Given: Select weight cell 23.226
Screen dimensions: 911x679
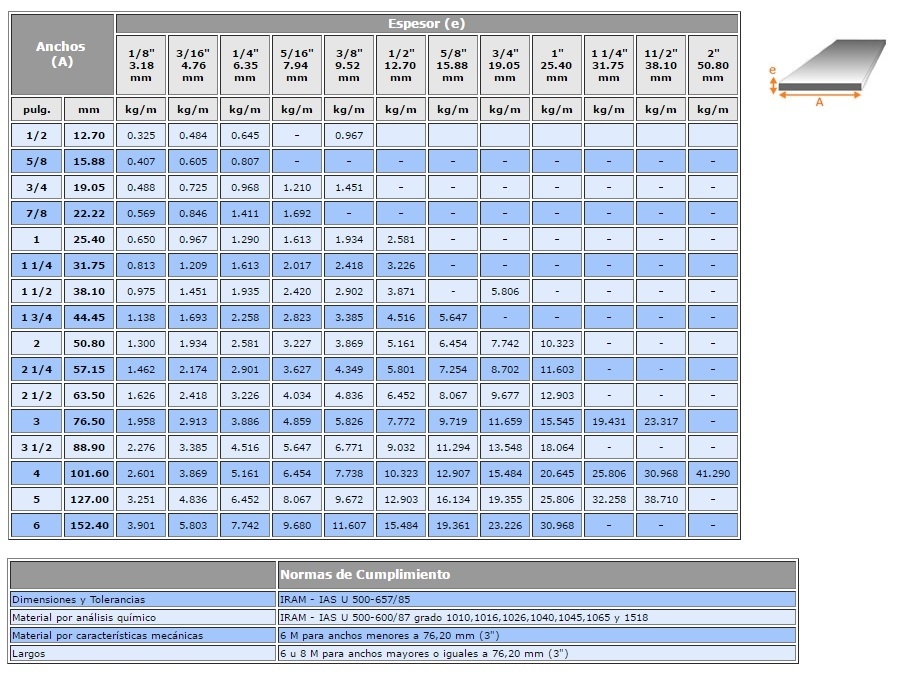Looking at the screenshot, I should point(505,525).
